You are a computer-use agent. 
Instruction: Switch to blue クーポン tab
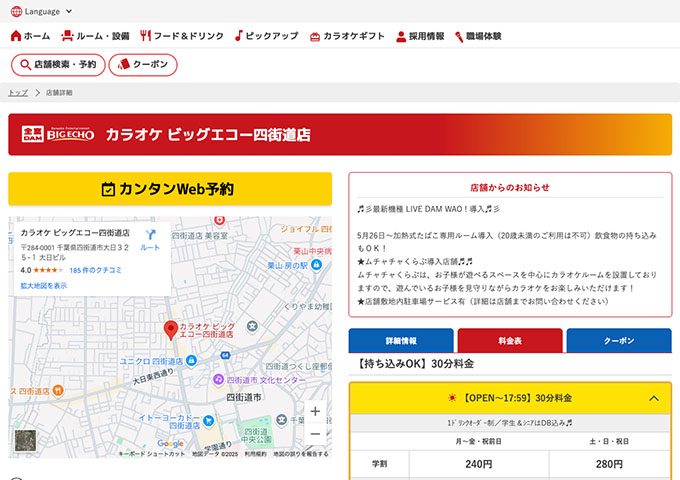[x=619, y=341]
